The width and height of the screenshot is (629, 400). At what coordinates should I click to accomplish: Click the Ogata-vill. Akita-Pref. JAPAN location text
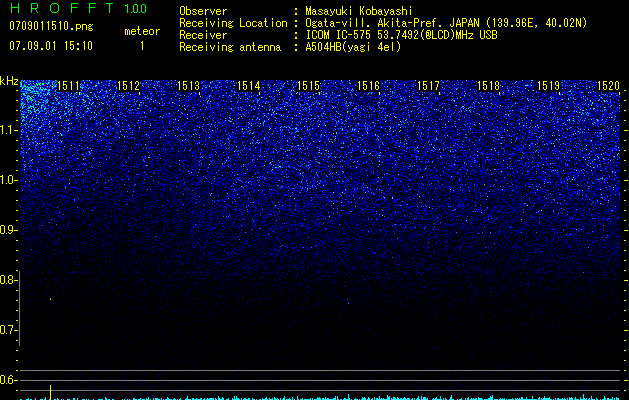(x=446, y=23)
